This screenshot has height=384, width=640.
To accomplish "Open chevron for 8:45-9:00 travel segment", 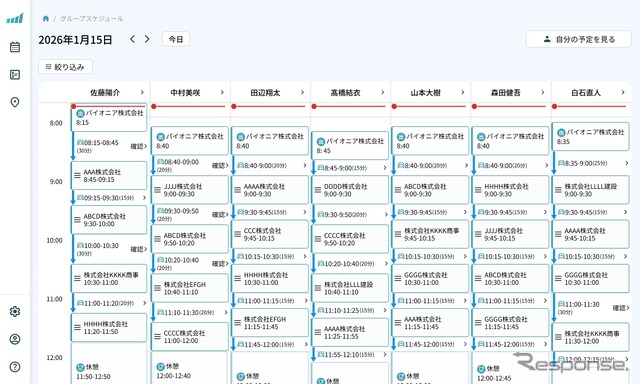I will [x=384, y=168].
